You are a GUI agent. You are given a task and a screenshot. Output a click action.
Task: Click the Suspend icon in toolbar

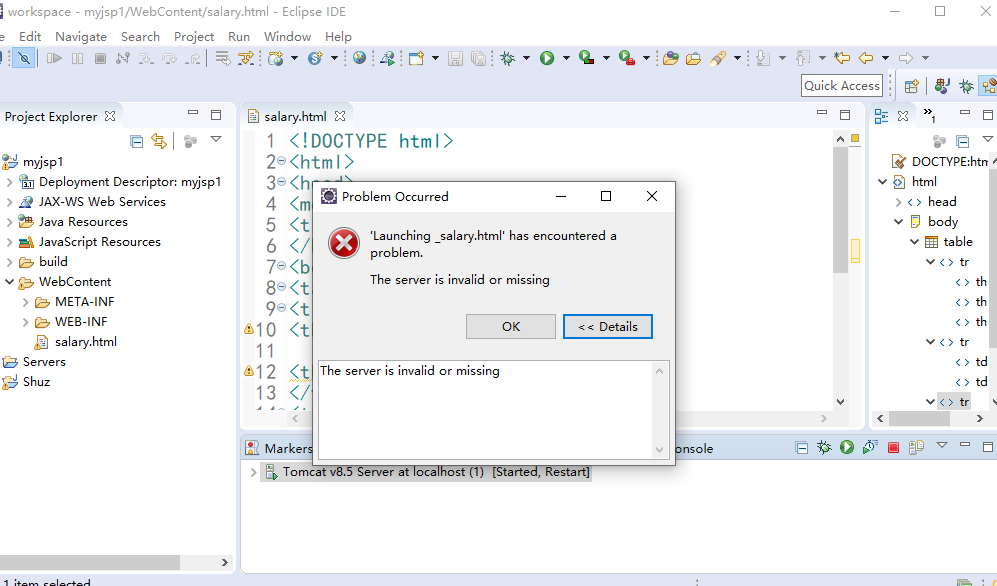[x=77, y=58]
